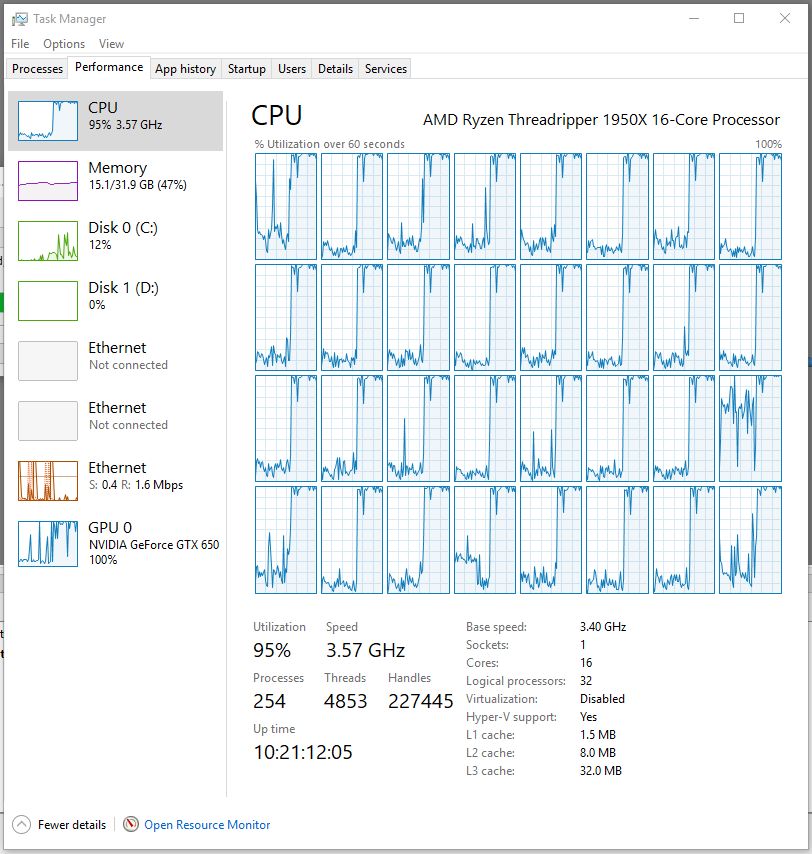Open the File menu
This screenshot has height=854, width=812.
coord(20,44)
